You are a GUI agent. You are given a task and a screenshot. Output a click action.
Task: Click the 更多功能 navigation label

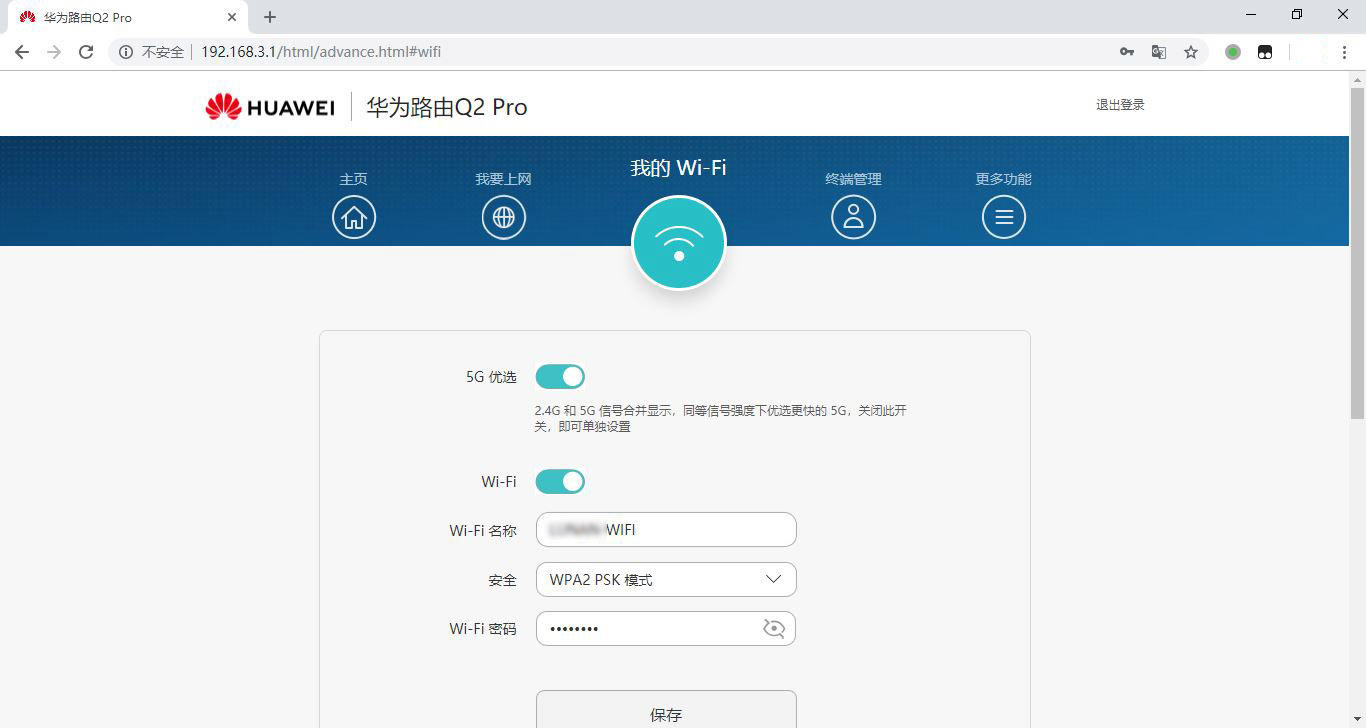(1004, 179)
